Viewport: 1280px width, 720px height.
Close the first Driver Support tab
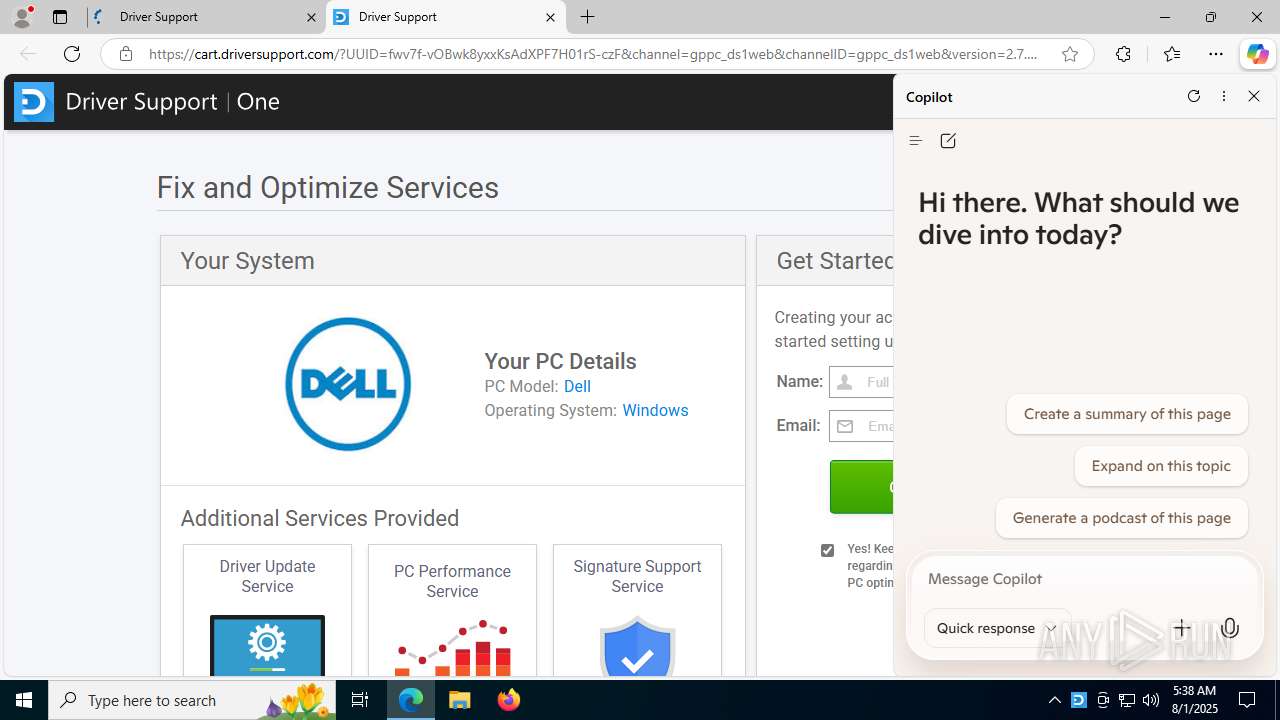[311, 17]
